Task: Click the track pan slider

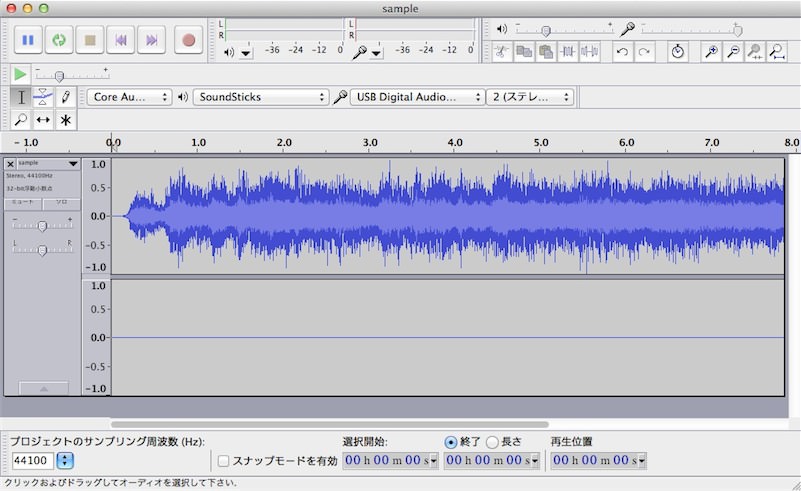Action: (42, 249)
